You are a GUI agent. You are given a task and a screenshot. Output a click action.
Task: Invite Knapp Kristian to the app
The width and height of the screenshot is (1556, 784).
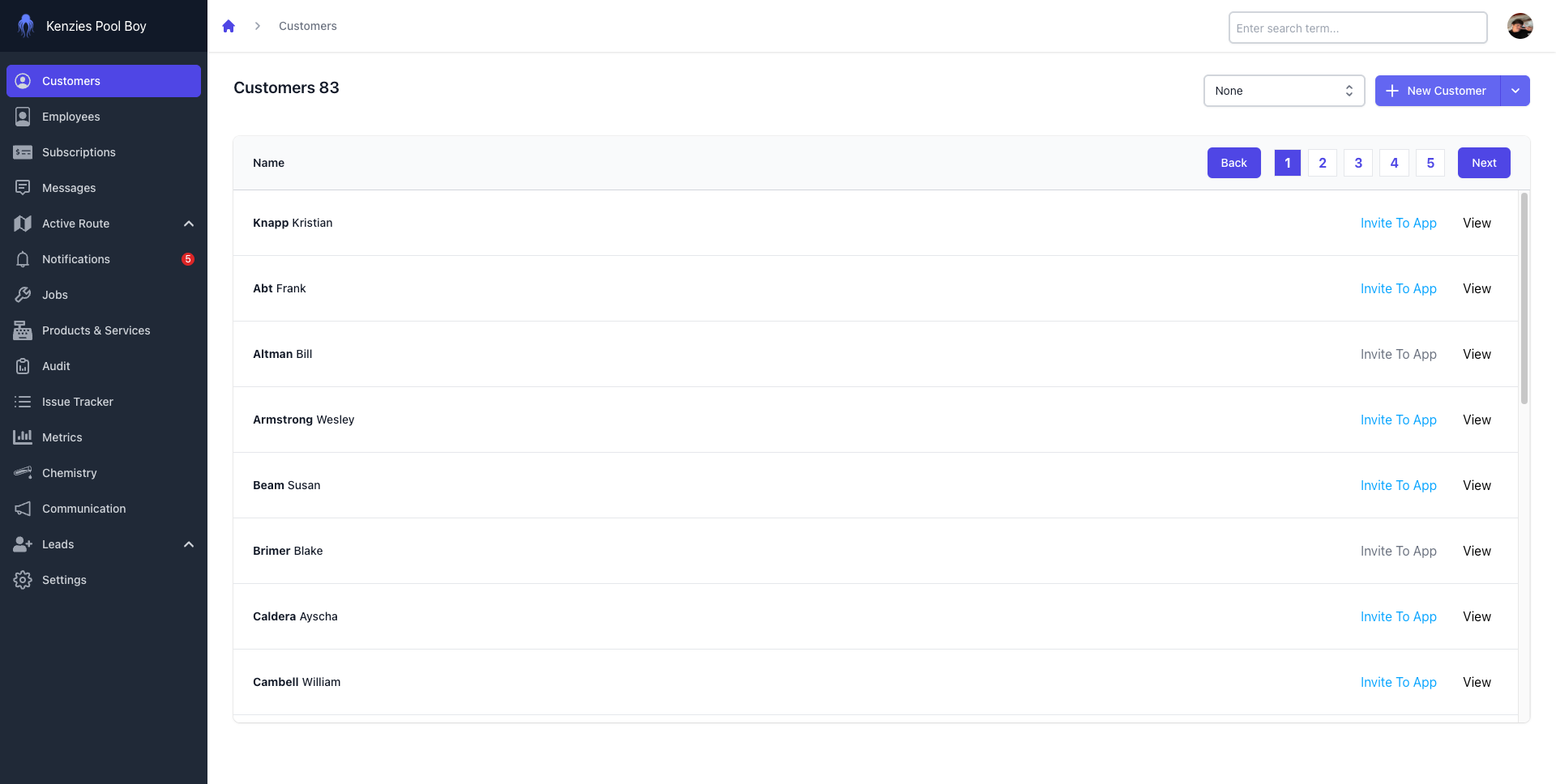1398,223
